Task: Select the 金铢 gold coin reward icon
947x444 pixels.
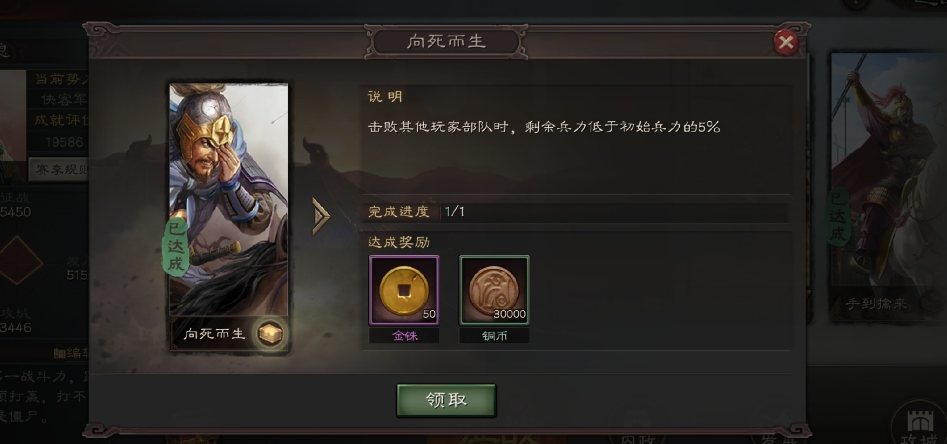Action: point(404,290)
